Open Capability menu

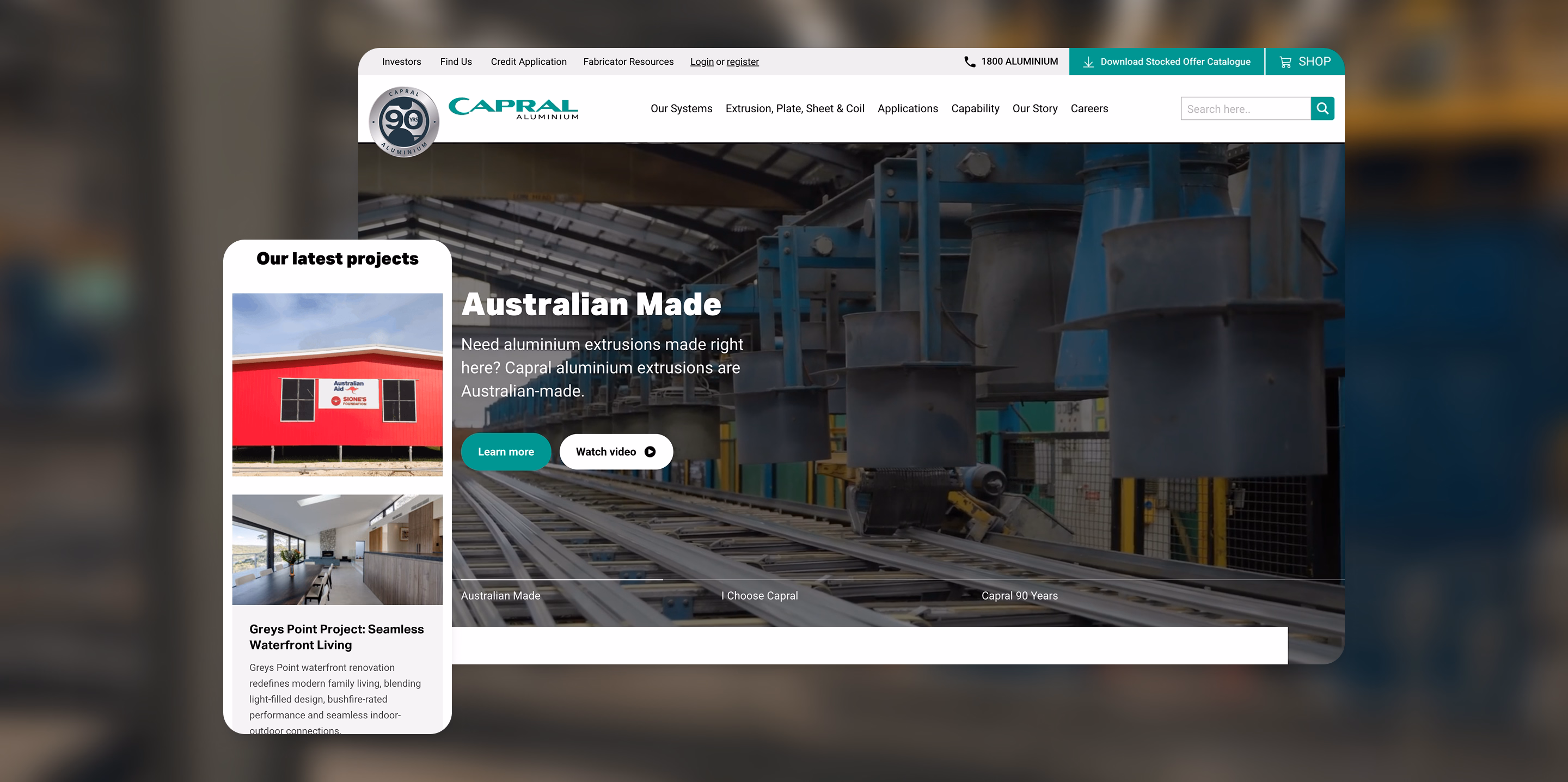[x=975, y=108]
